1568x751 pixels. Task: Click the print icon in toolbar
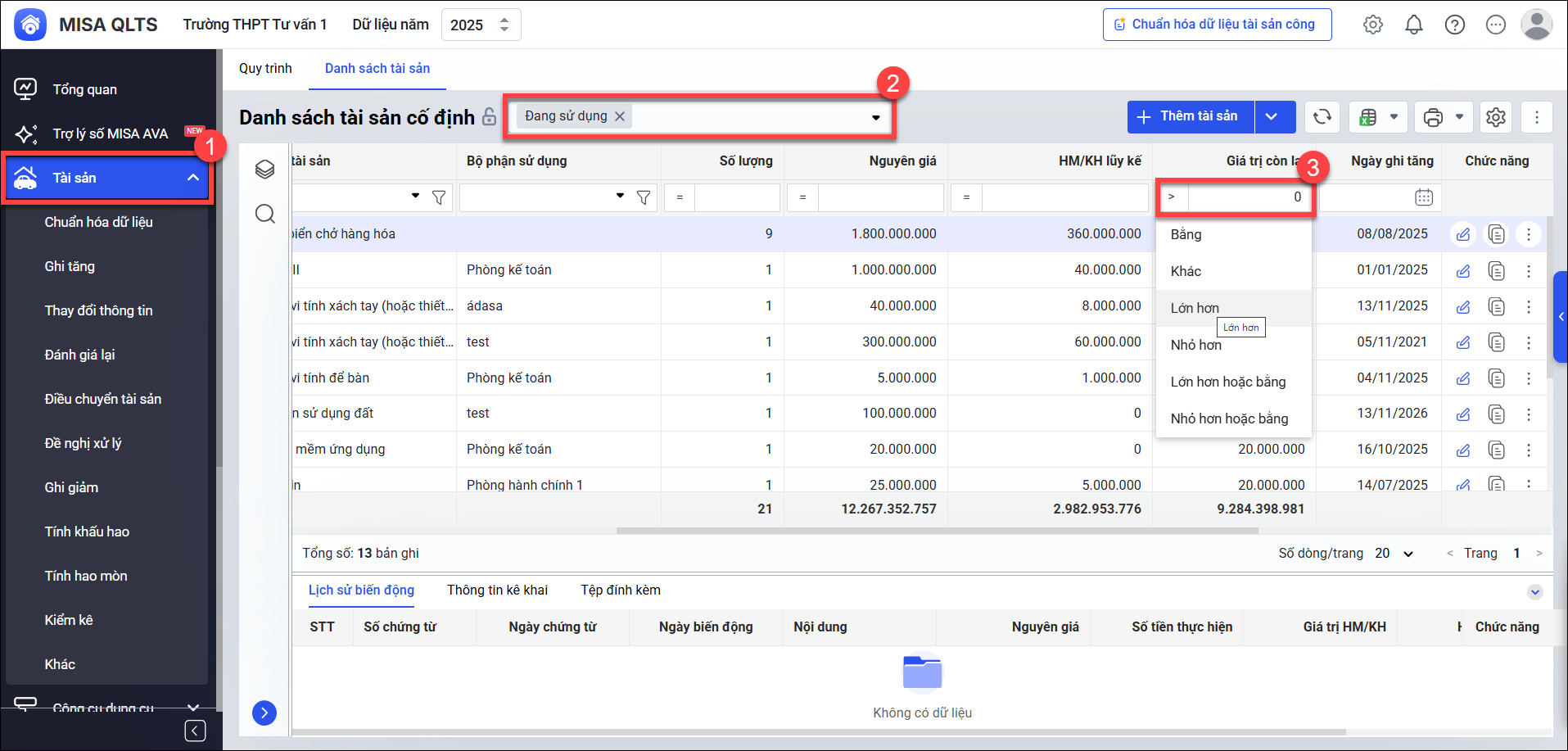pyautogui.click(x=1433, y=117)
